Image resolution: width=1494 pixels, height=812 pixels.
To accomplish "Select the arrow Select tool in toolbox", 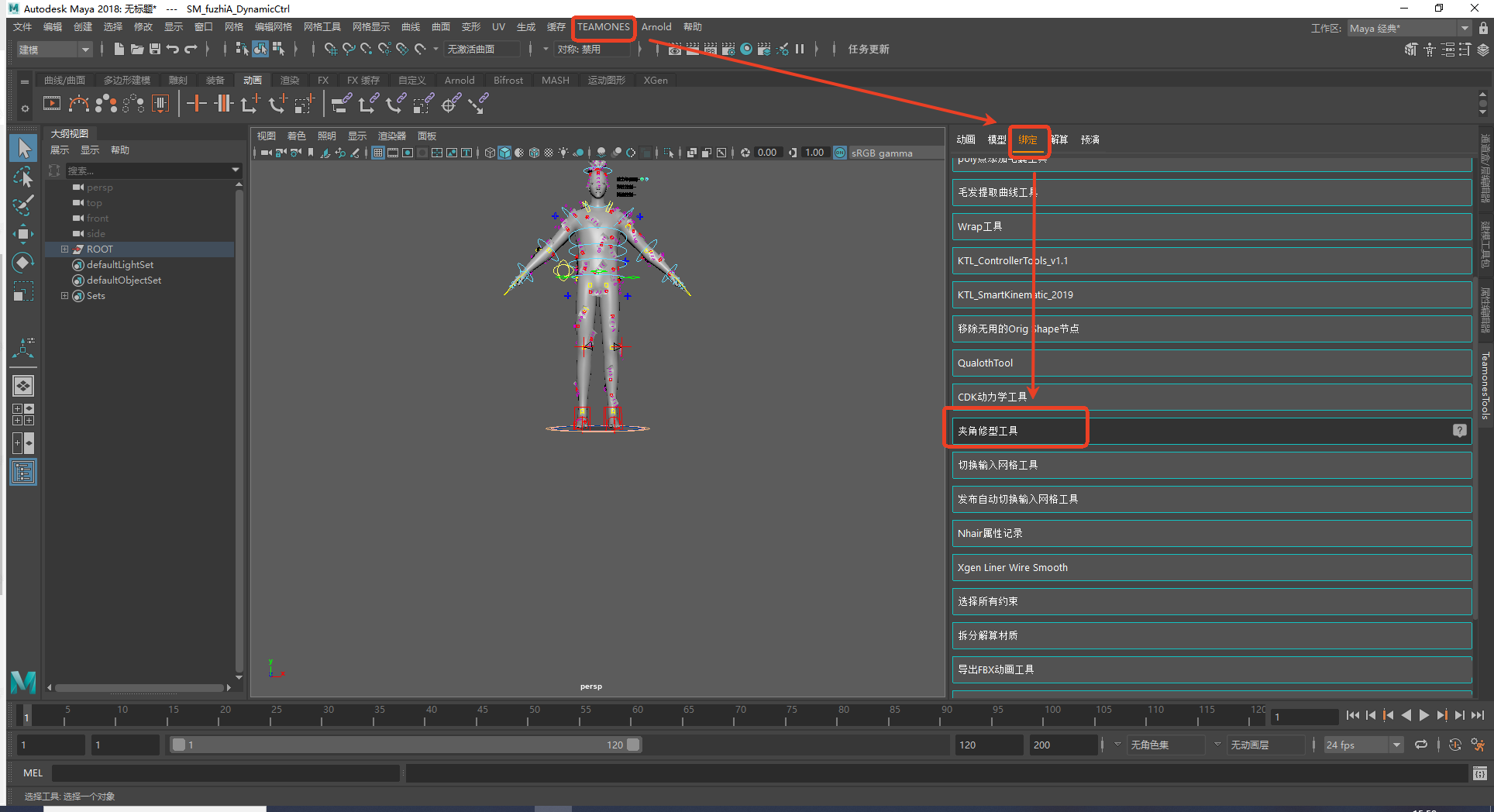I will [23, 148].
